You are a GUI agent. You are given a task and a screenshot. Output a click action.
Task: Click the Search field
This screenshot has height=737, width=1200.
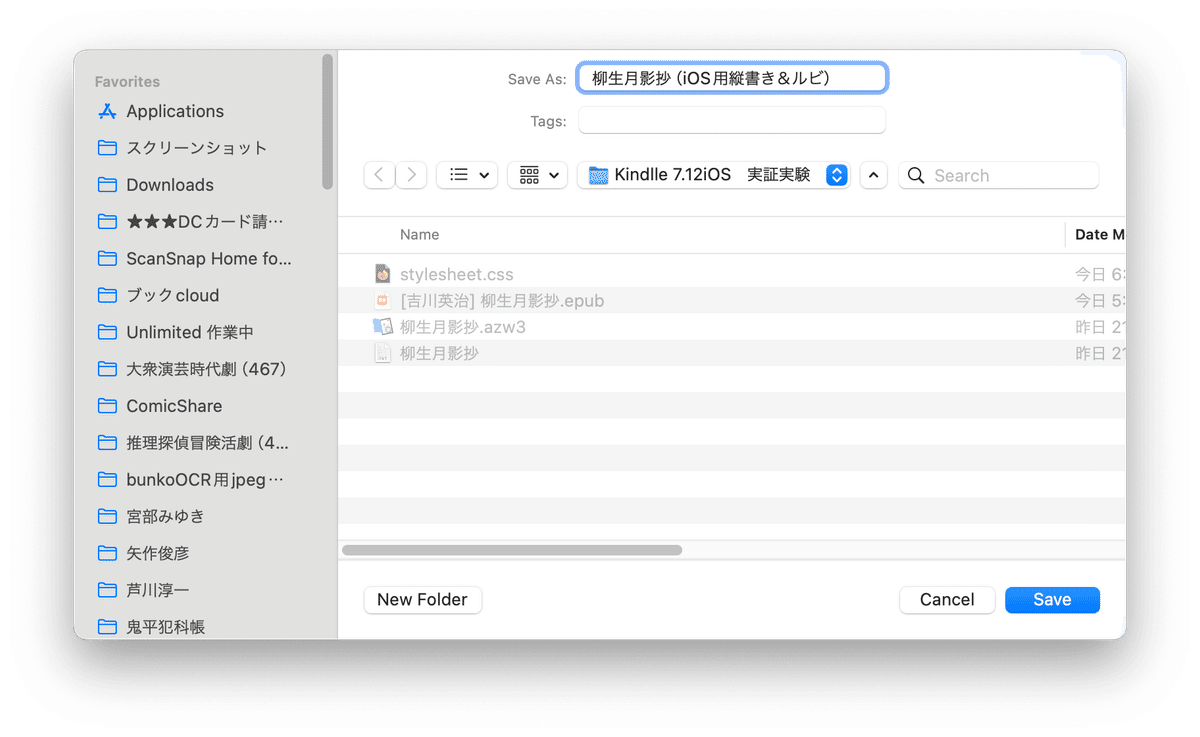[998, 175]
